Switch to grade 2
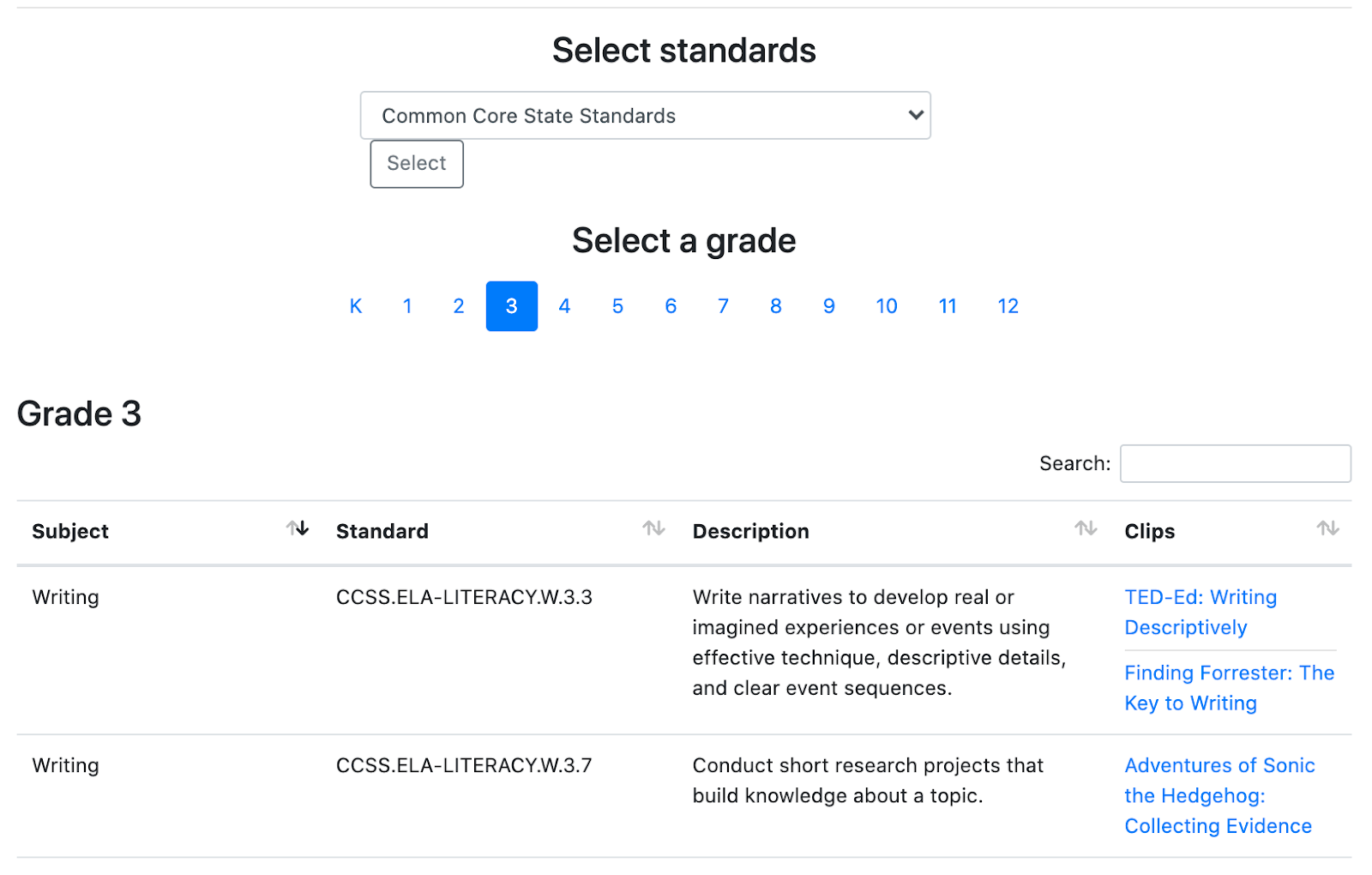 point(459,306)
